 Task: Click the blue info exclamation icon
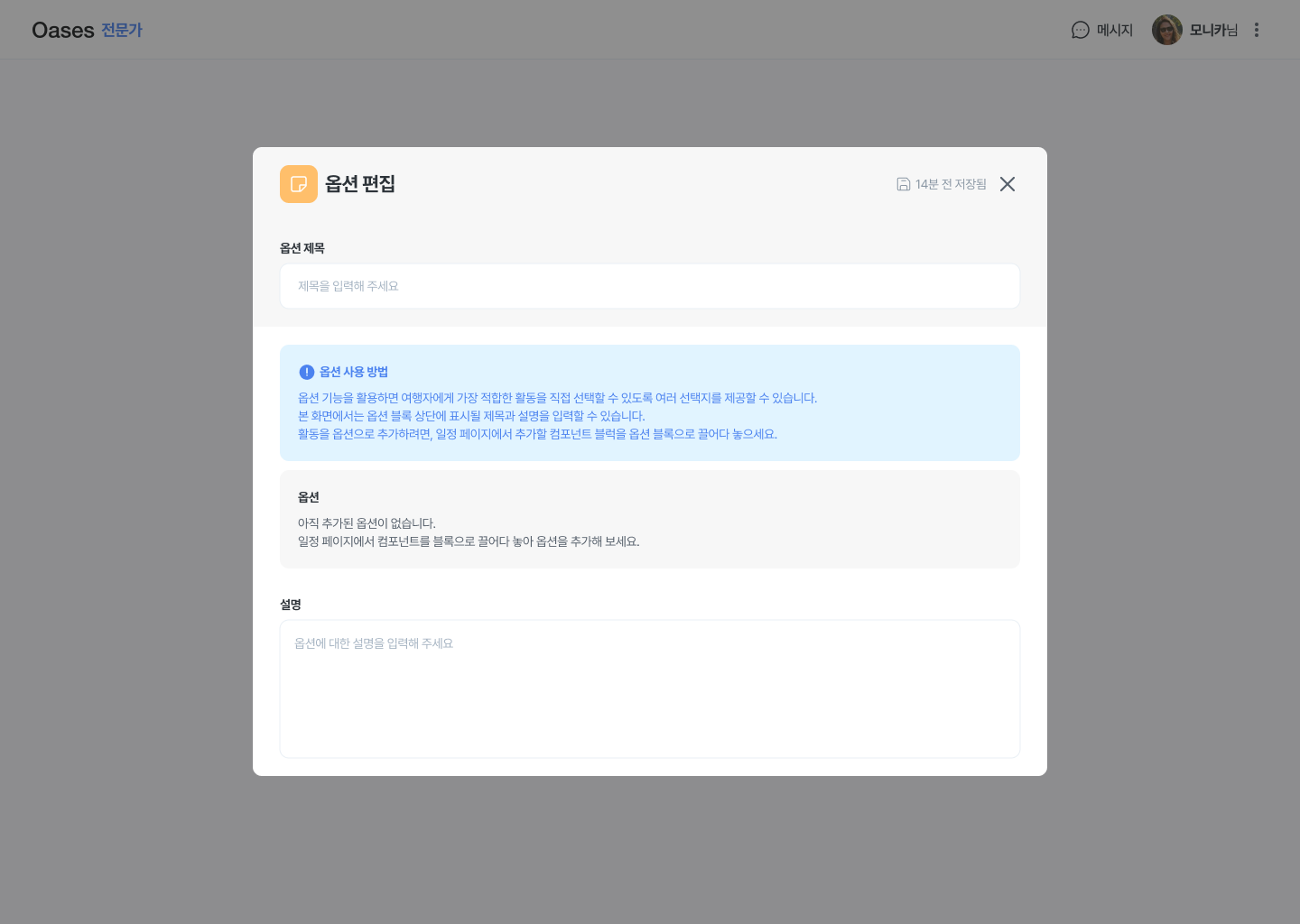307,372
